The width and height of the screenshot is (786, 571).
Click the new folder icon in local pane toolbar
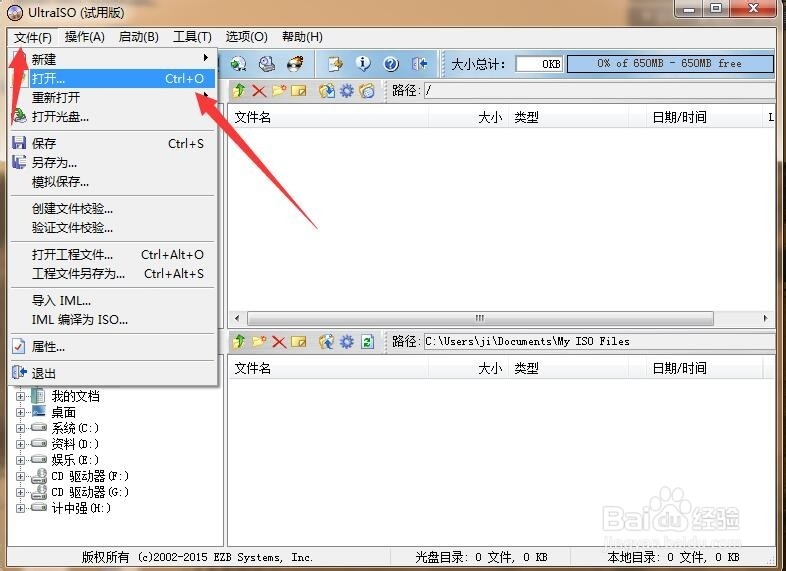tap(259, 342)
